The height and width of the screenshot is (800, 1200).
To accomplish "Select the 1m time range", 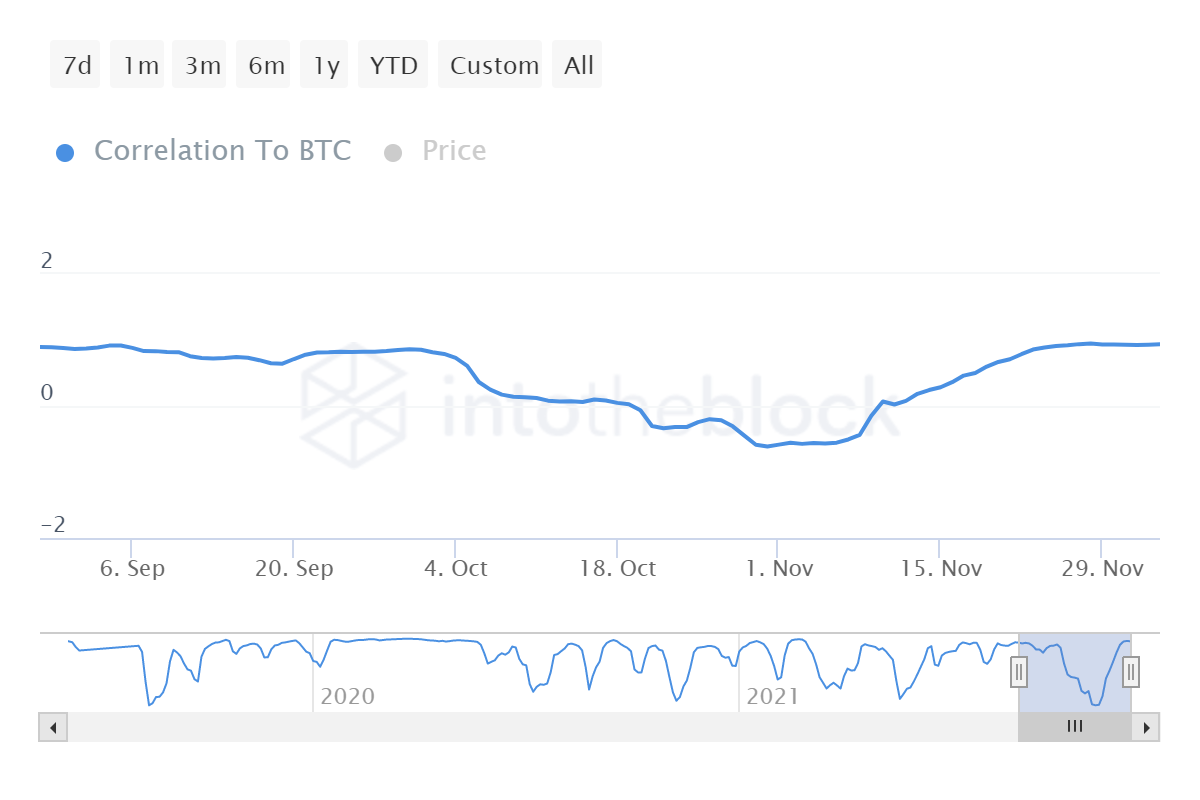I will [x=138, y=65].
